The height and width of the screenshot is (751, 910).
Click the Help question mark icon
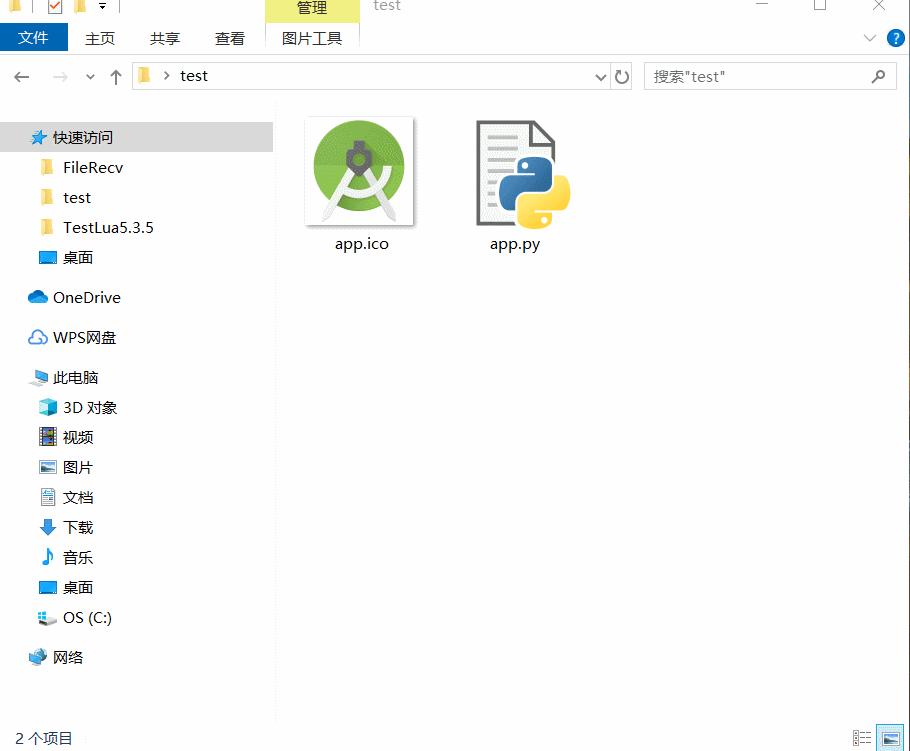coord(895,38)
